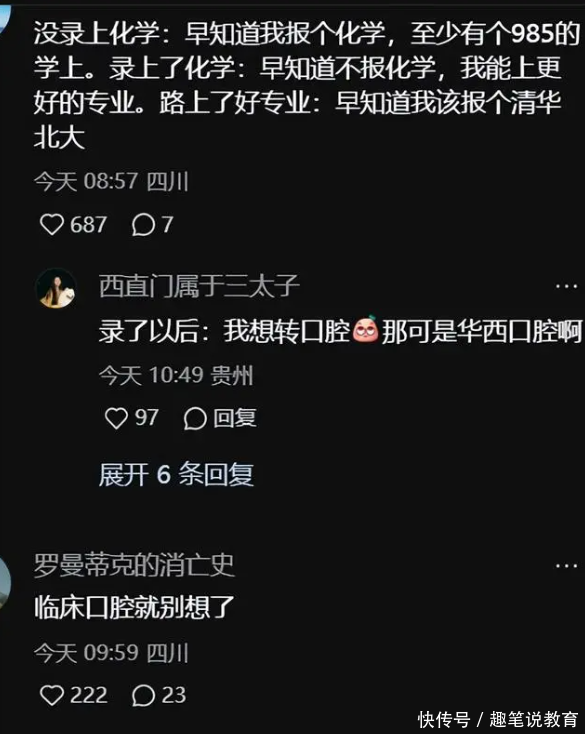Viewport: 585px width, 734px height.
Task: Click timestamp 今天 10:49 贵州
Action: point(176,375)
